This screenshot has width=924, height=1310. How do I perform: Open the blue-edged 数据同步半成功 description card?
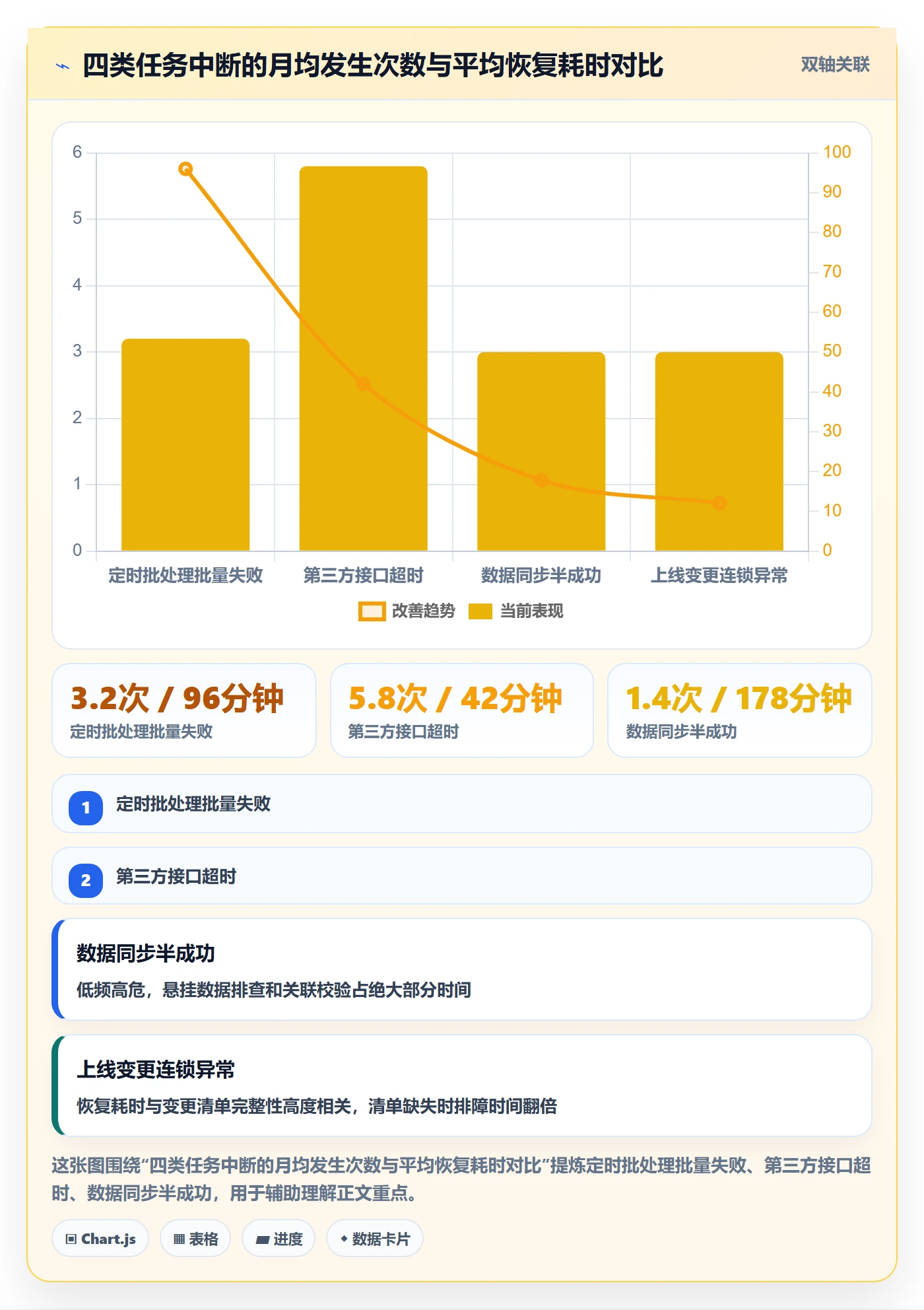[x=462, y=969]
